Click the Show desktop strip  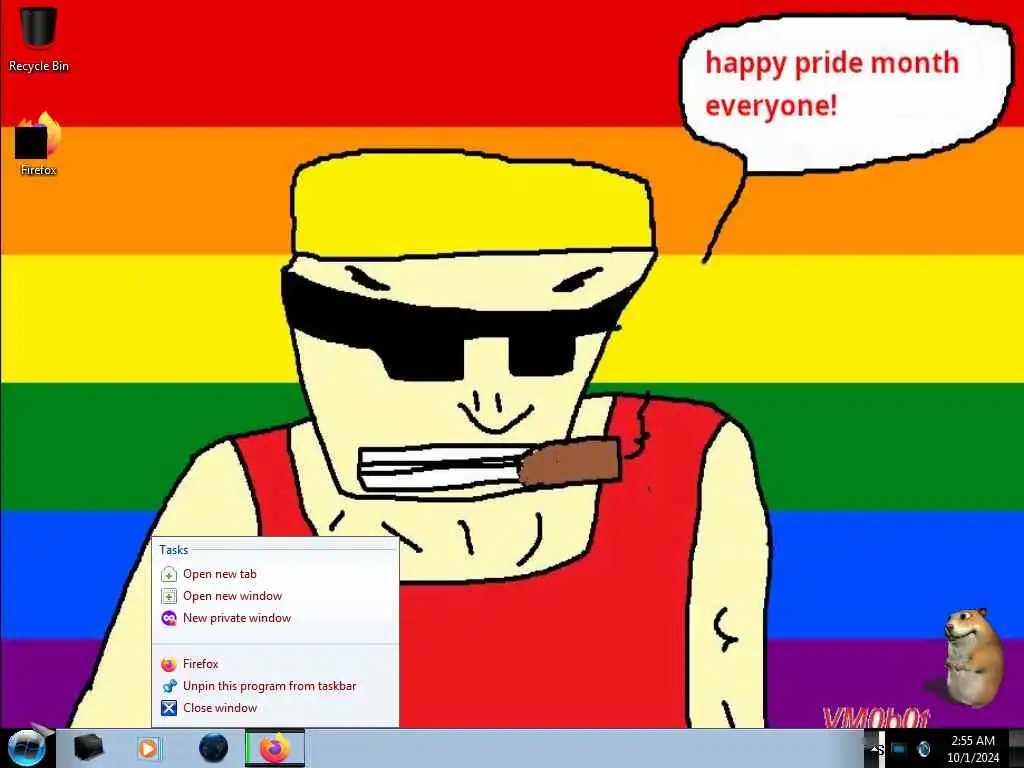click(x=1016, y=748)
